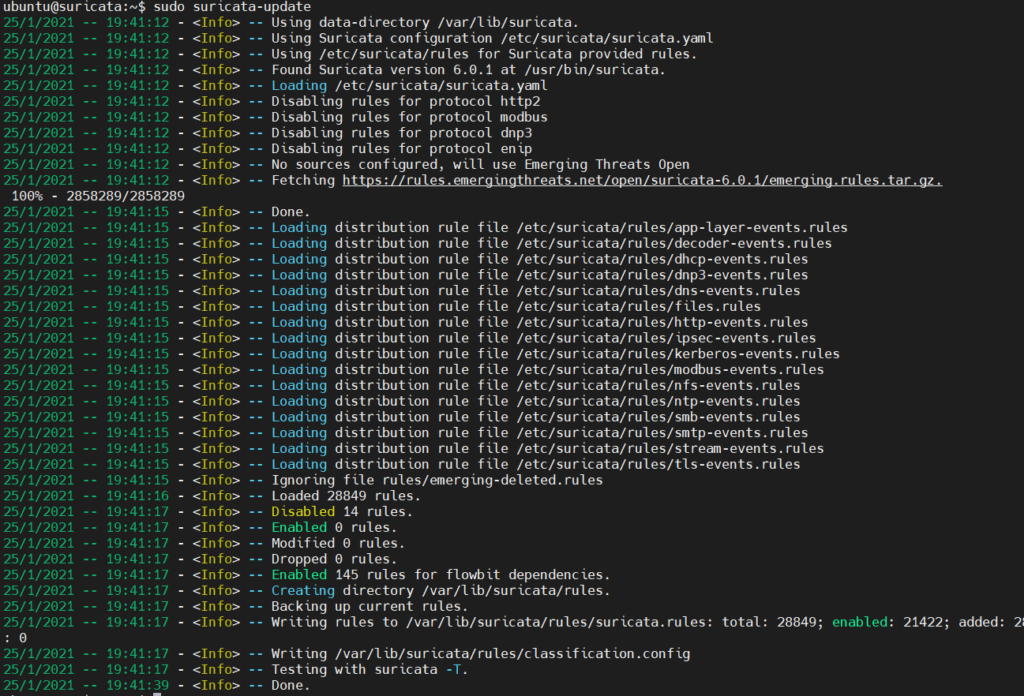
Task: Click the 19:41:16 timestamp
Action: [137, 496]
